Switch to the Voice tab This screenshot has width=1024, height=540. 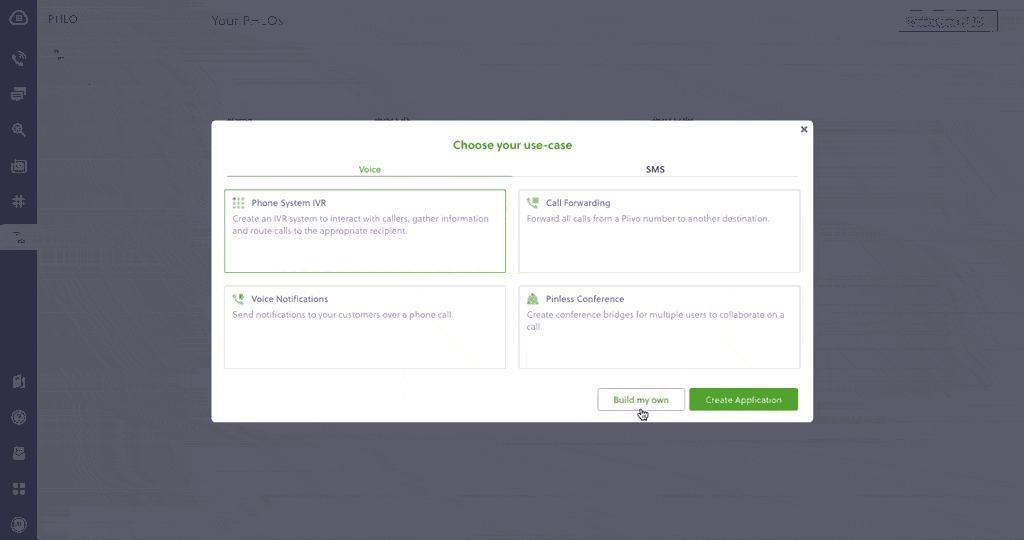[x=369, y=170]
